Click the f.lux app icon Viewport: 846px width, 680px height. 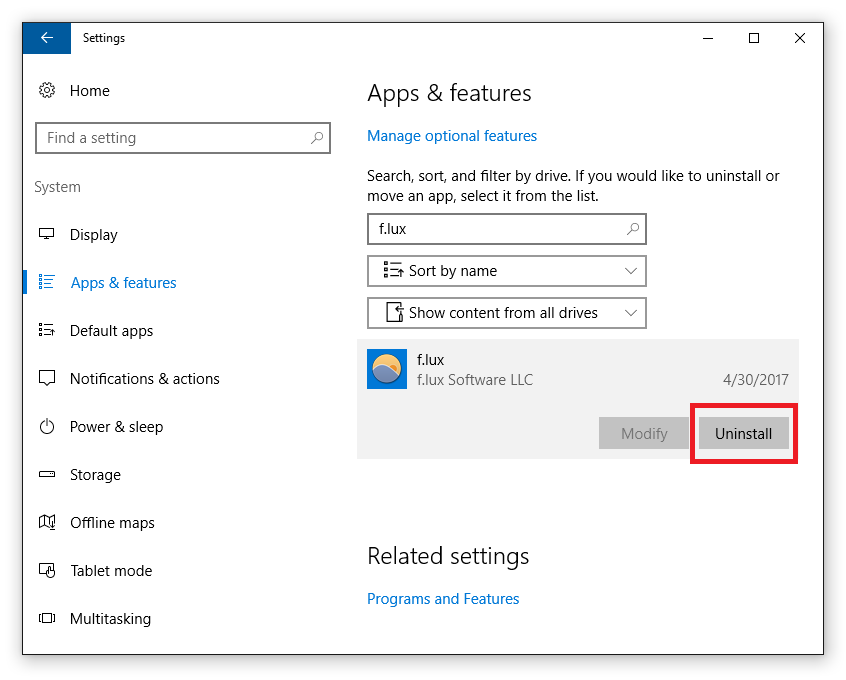click(387, 369)
